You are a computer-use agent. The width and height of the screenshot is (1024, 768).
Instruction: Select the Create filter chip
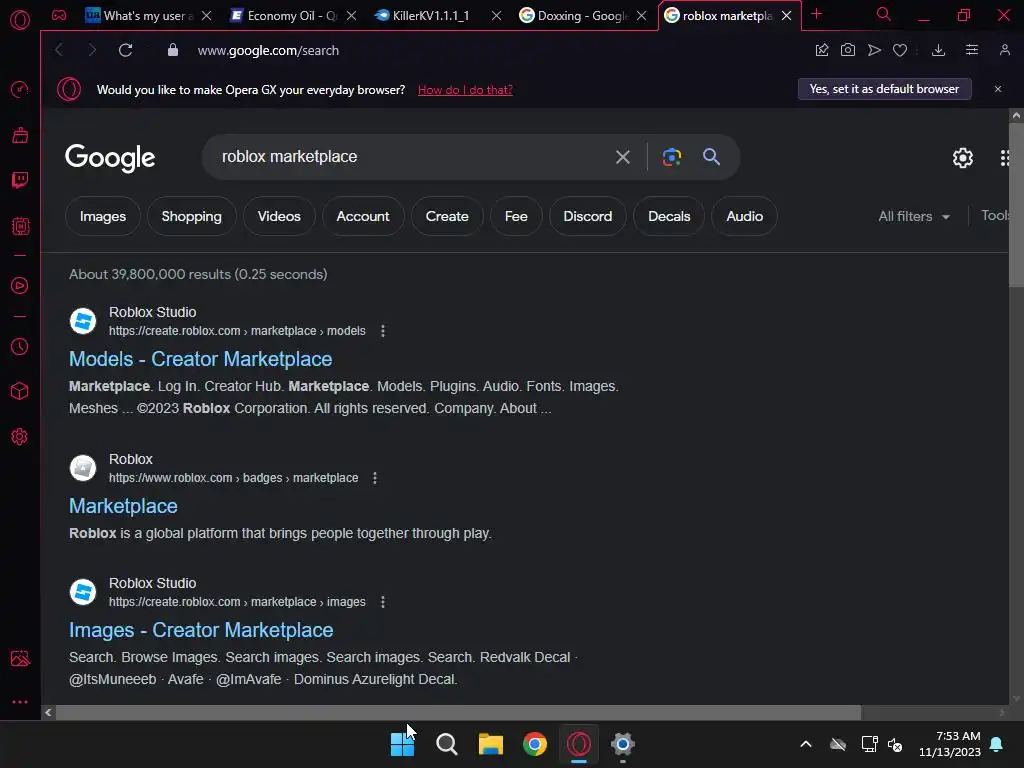pyautogui.click(x=447, y=216)
